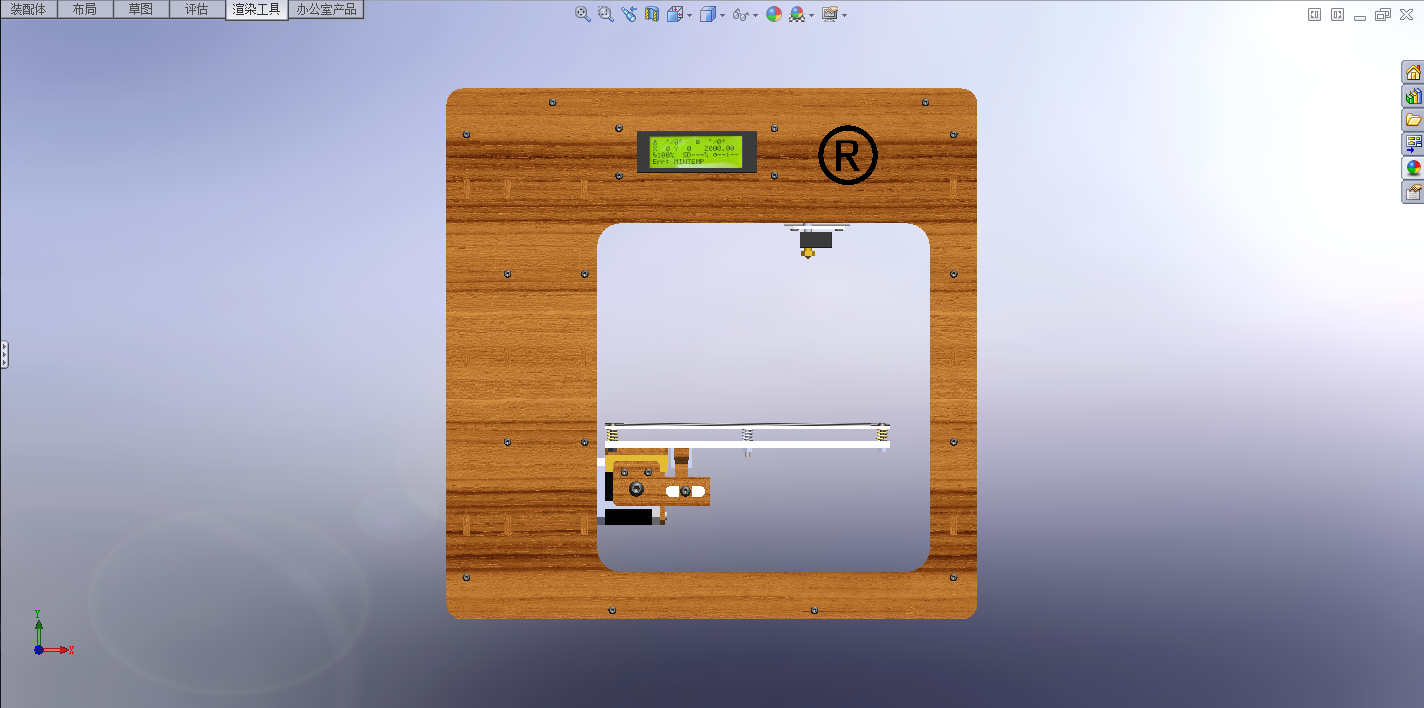
Task: Expand the hidden left panel via edge arrow
Action: point(3,353)
